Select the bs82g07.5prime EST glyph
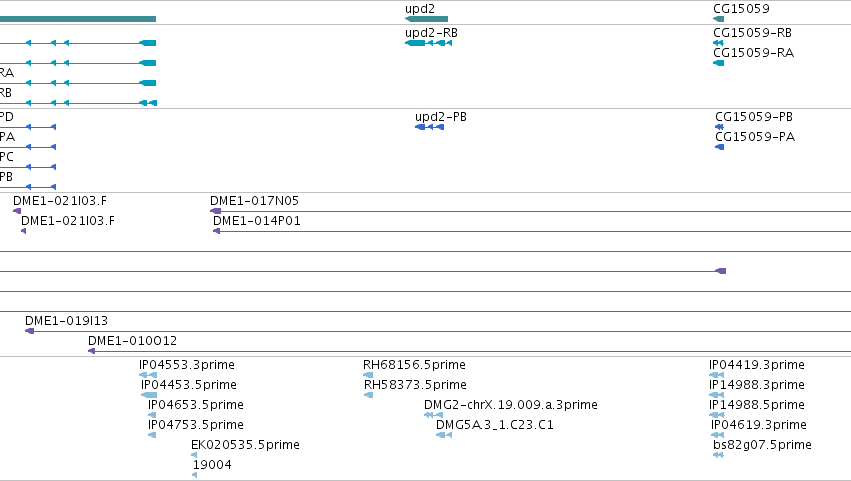The image size is (851, 481). coord(719,455)
